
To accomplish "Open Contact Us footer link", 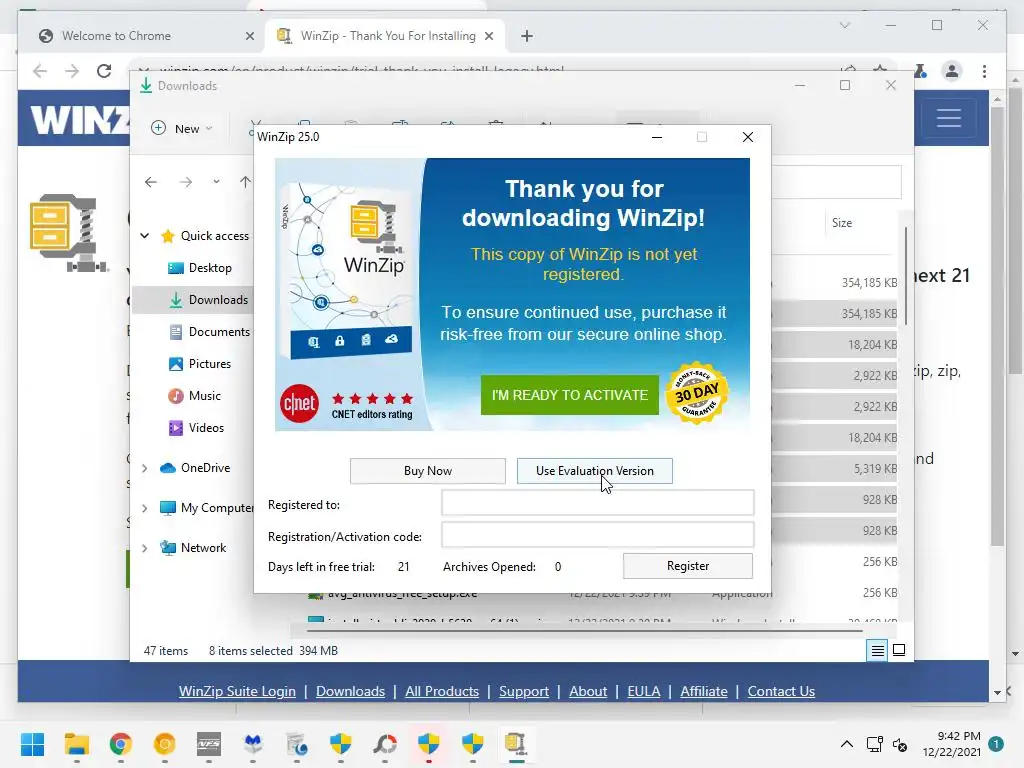I will pyautogui.click(x=781, y=691).
